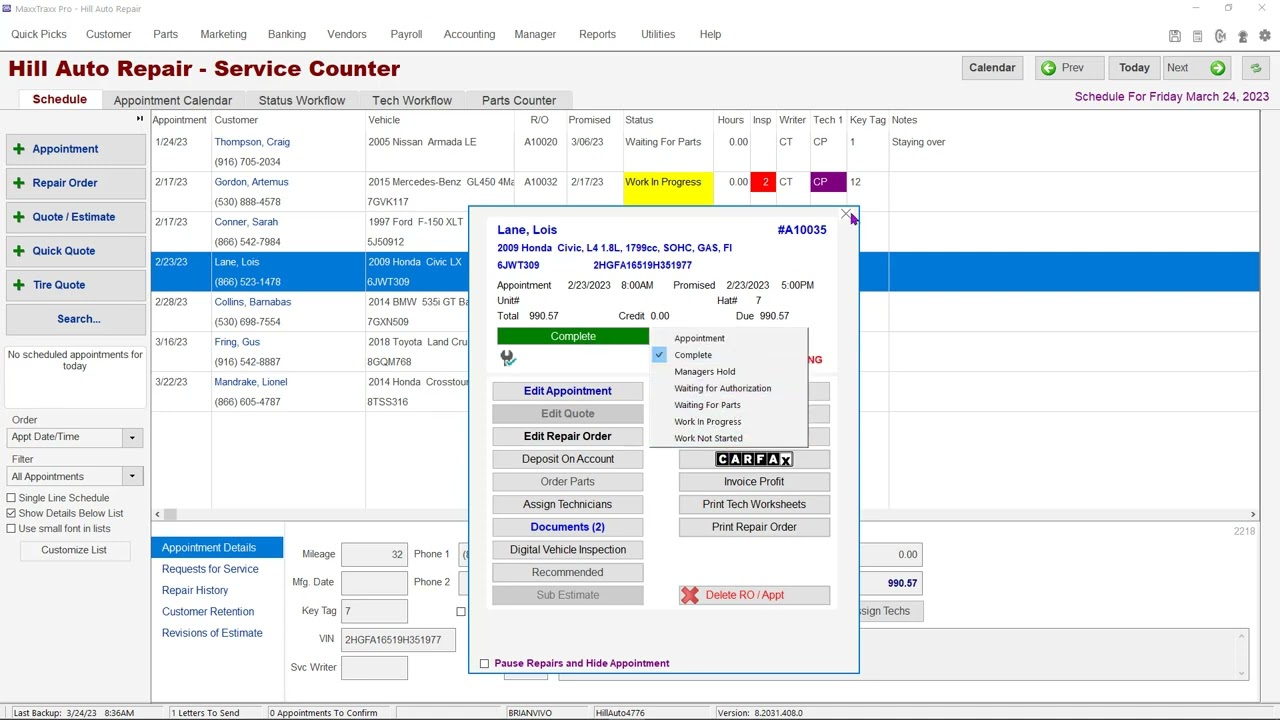The width and height of the screenshot is (1280, 720).
Task: Select Requests for Service section
Action: pyautogui.click(x=210, y=569)
